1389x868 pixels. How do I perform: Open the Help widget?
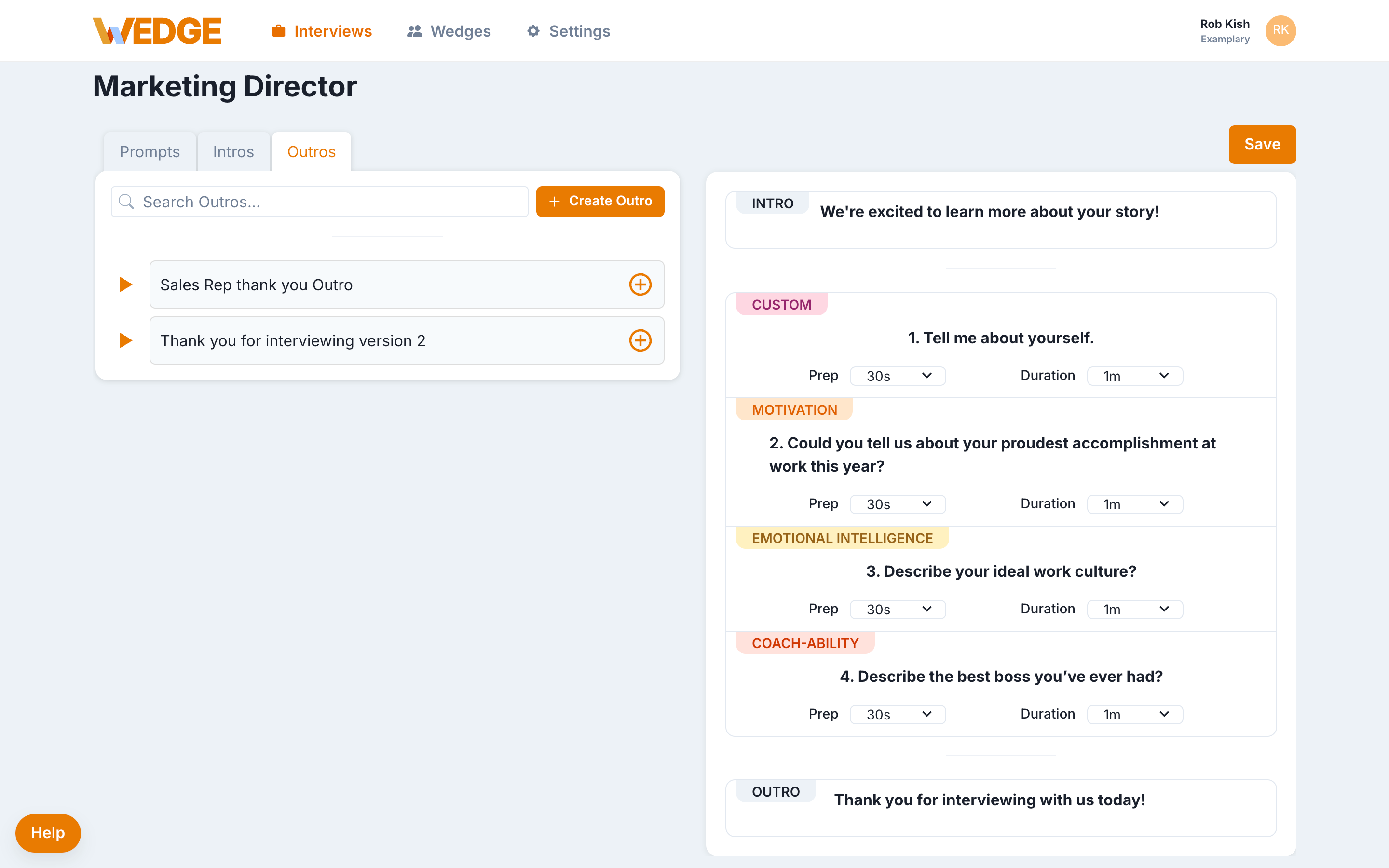point(48,832)
